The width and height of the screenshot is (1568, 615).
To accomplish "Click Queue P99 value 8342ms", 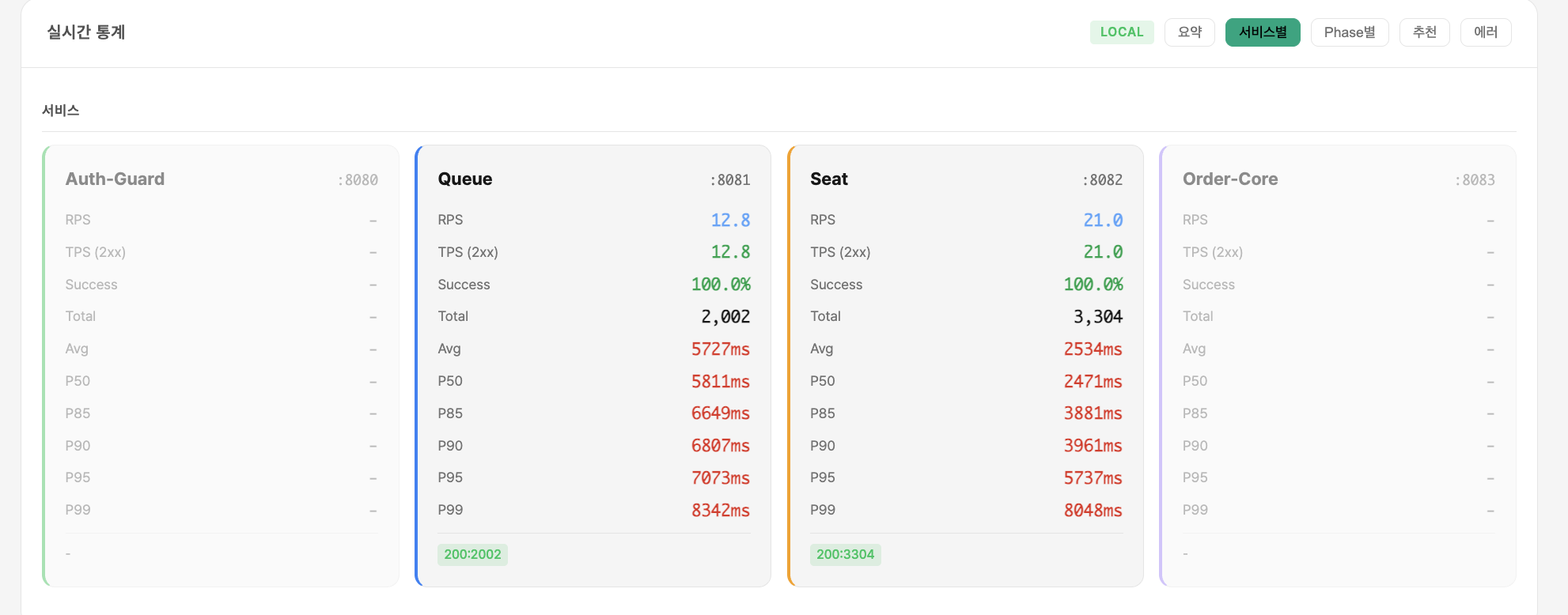I will click(720, 511).
